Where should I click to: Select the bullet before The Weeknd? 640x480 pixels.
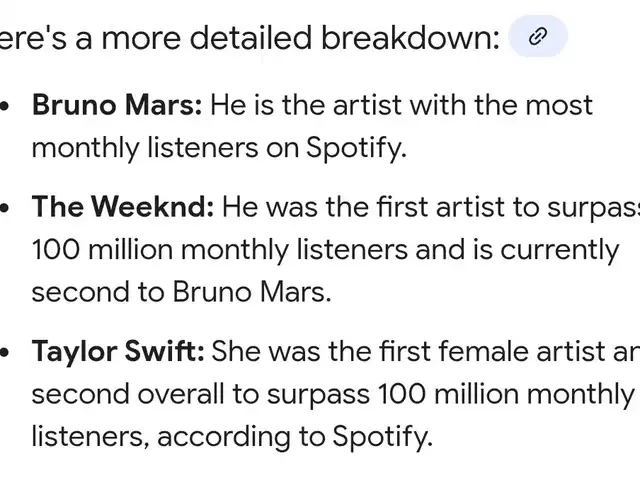(4, 208)
